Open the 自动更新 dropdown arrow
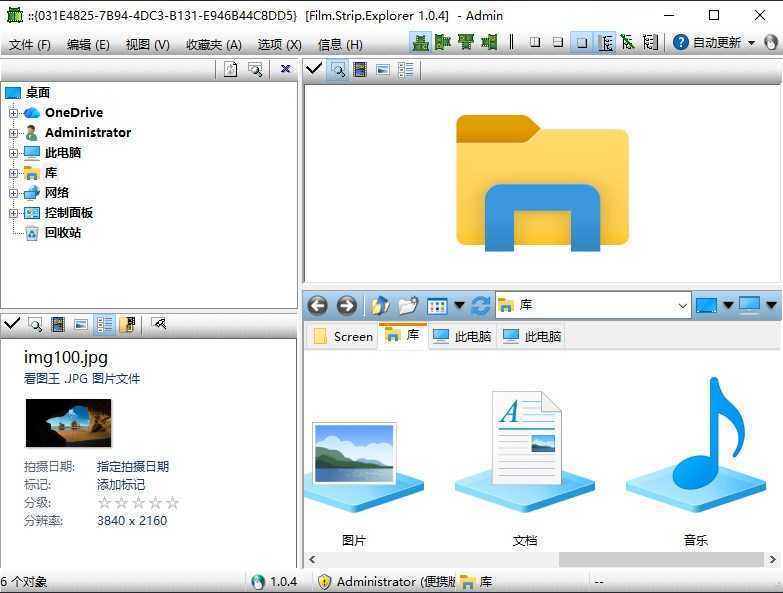 pos(751,43)
